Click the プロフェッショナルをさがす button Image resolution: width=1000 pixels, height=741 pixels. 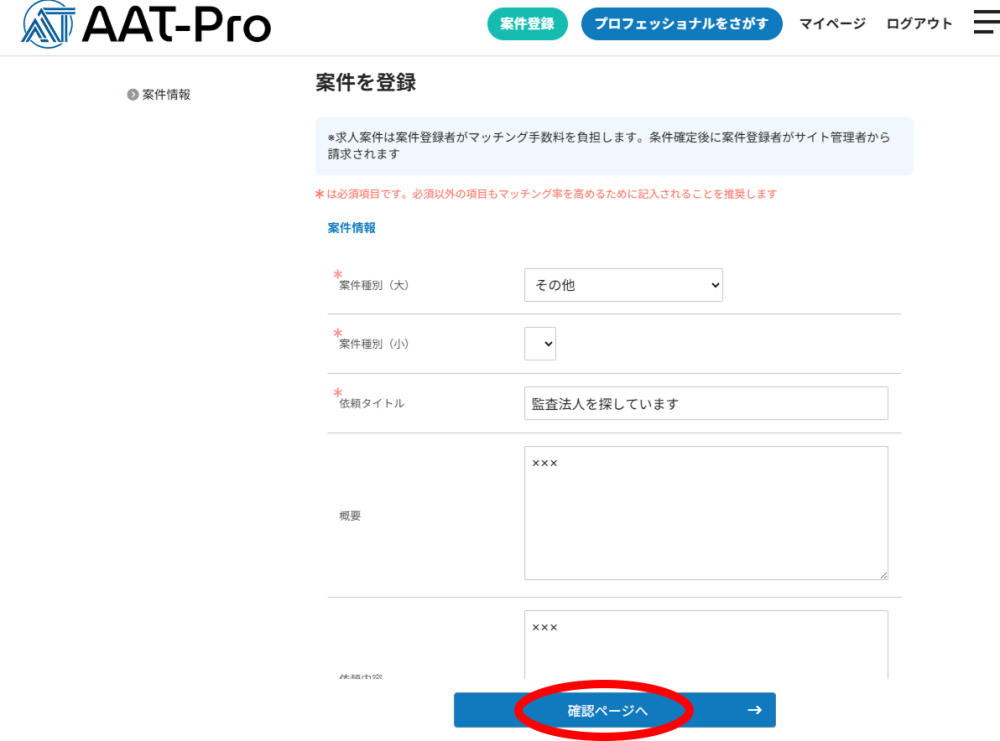pyautogui.click(x=681, y=24)
